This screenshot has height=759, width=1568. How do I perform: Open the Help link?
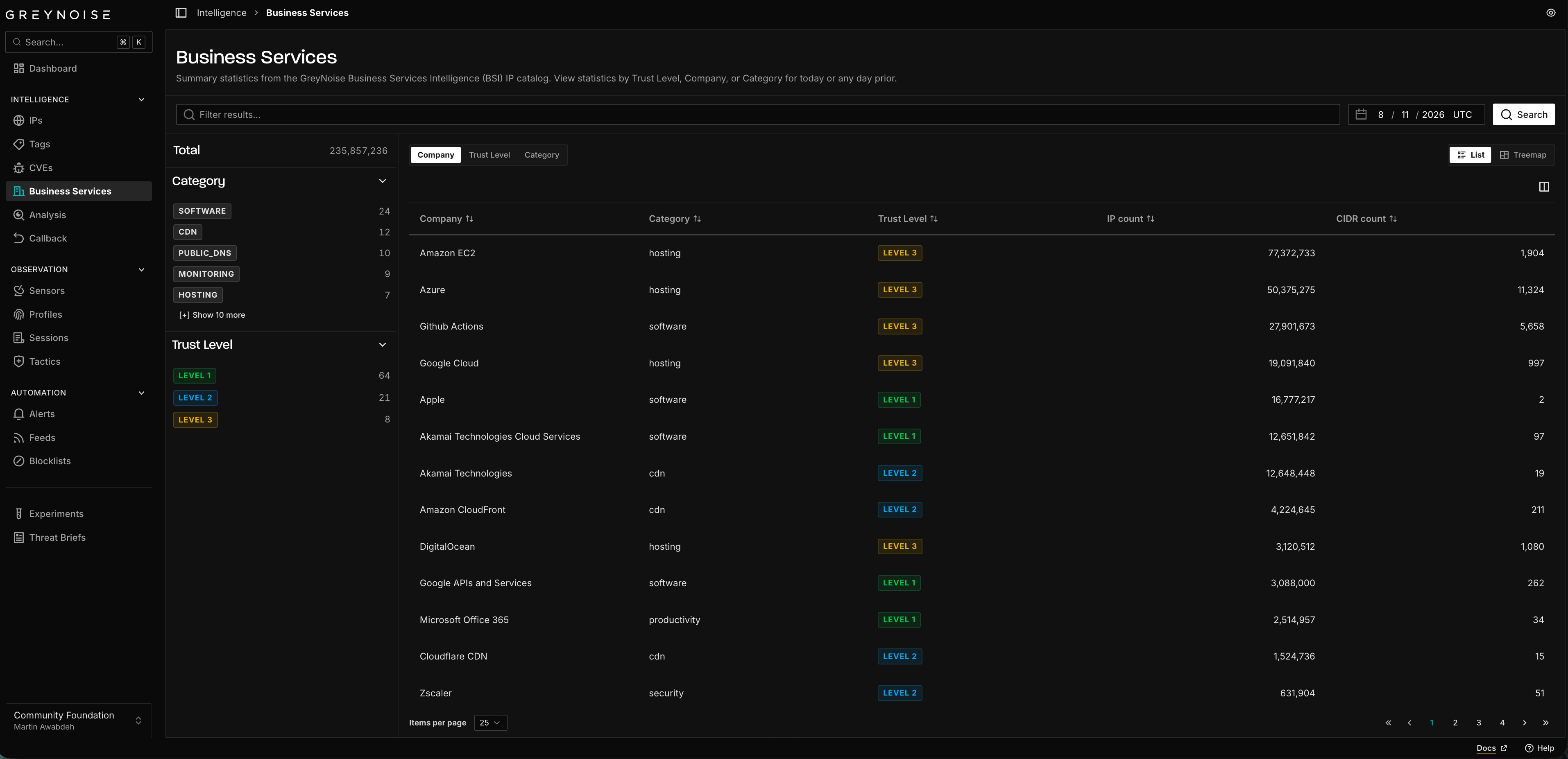pyautogui.click(x=1539, y=748)
